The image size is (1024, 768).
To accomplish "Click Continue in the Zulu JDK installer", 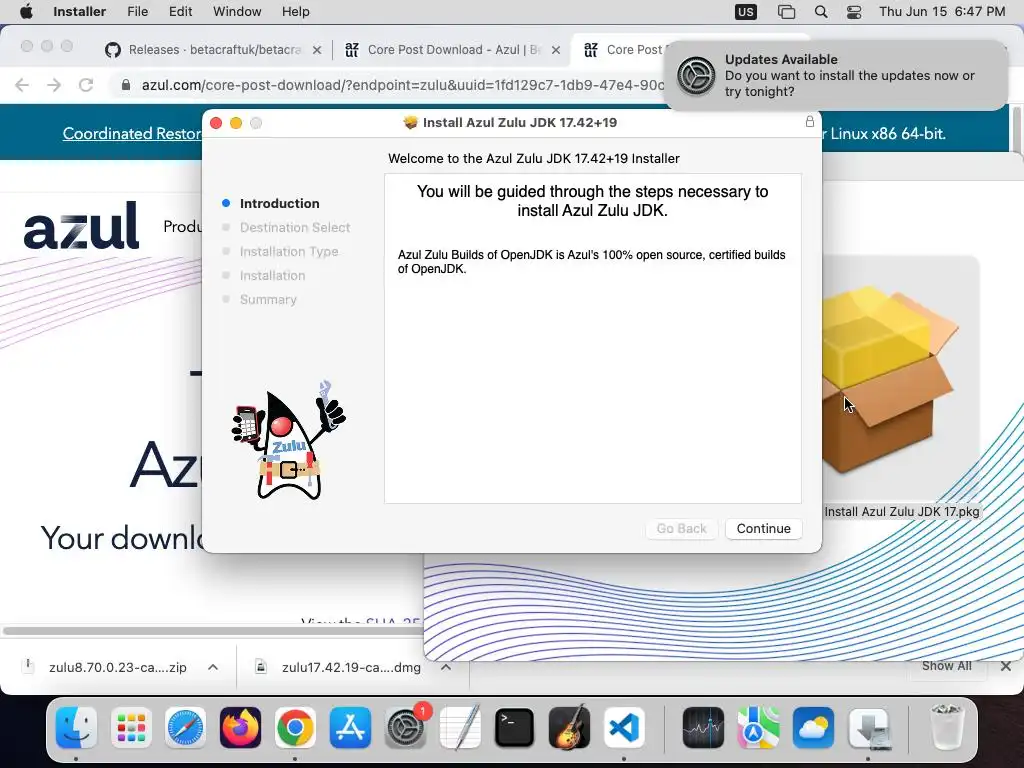I will tap(763, 528).
